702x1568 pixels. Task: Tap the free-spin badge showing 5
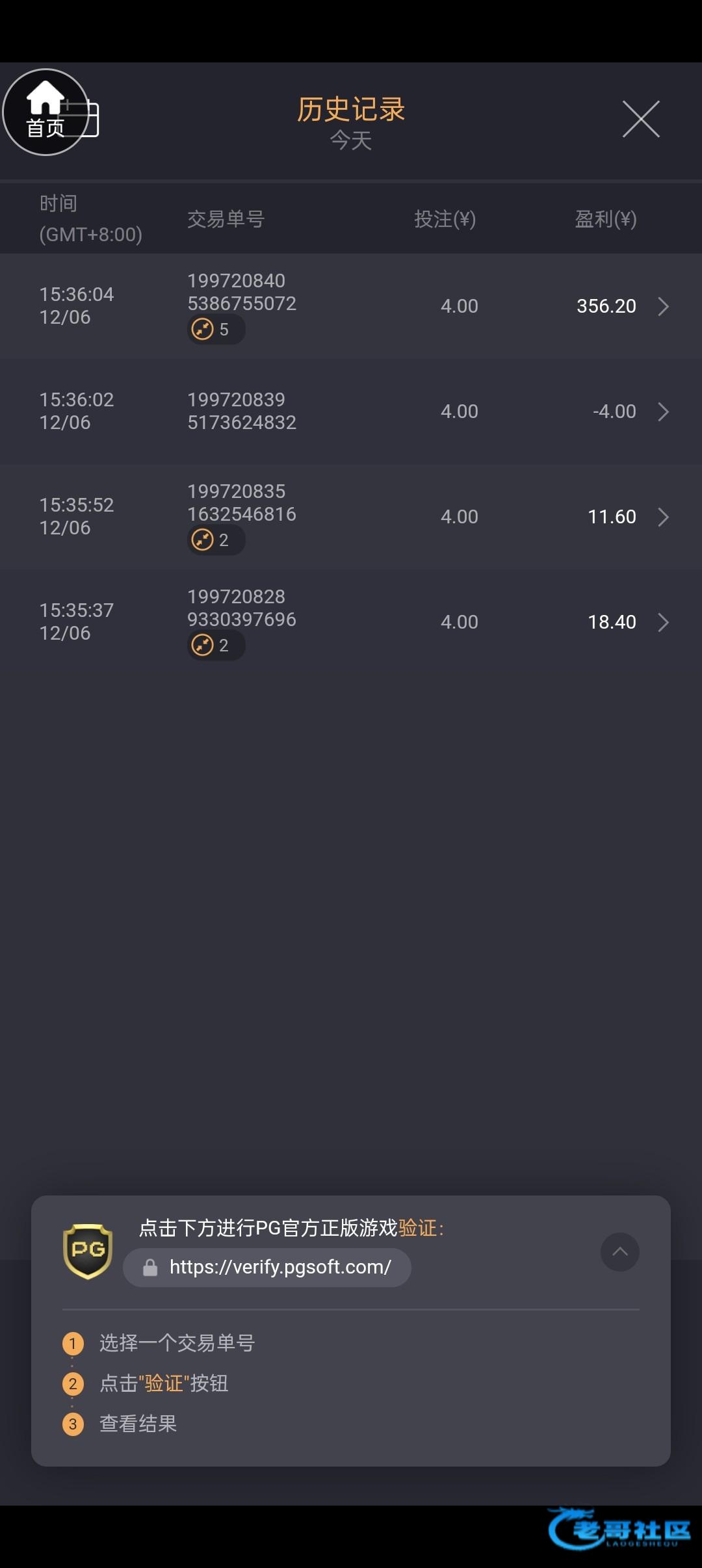216,330
